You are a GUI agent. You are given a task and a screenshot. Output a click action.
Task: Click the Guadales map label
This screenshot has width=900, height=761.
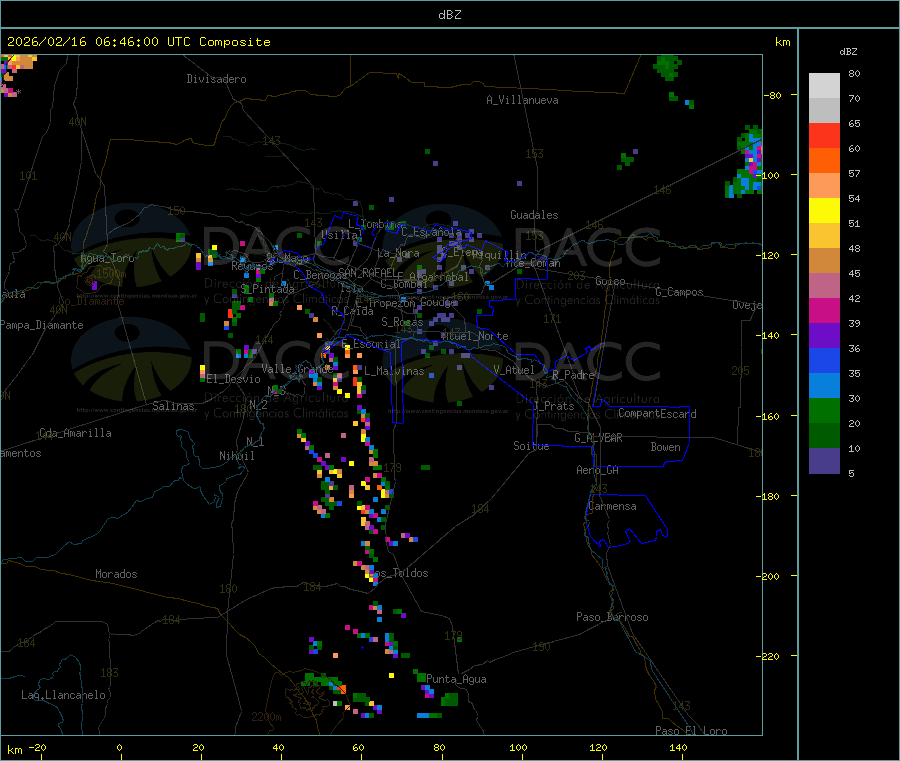click(534, 215)
